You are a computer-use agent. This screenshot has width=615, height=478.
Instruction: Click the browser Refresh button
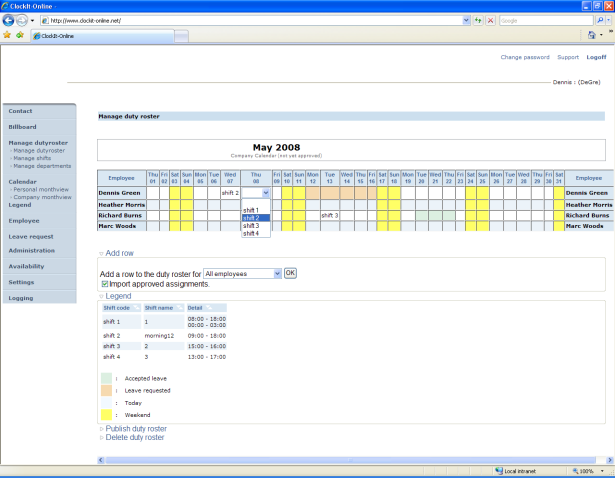[x=479, y=20]
